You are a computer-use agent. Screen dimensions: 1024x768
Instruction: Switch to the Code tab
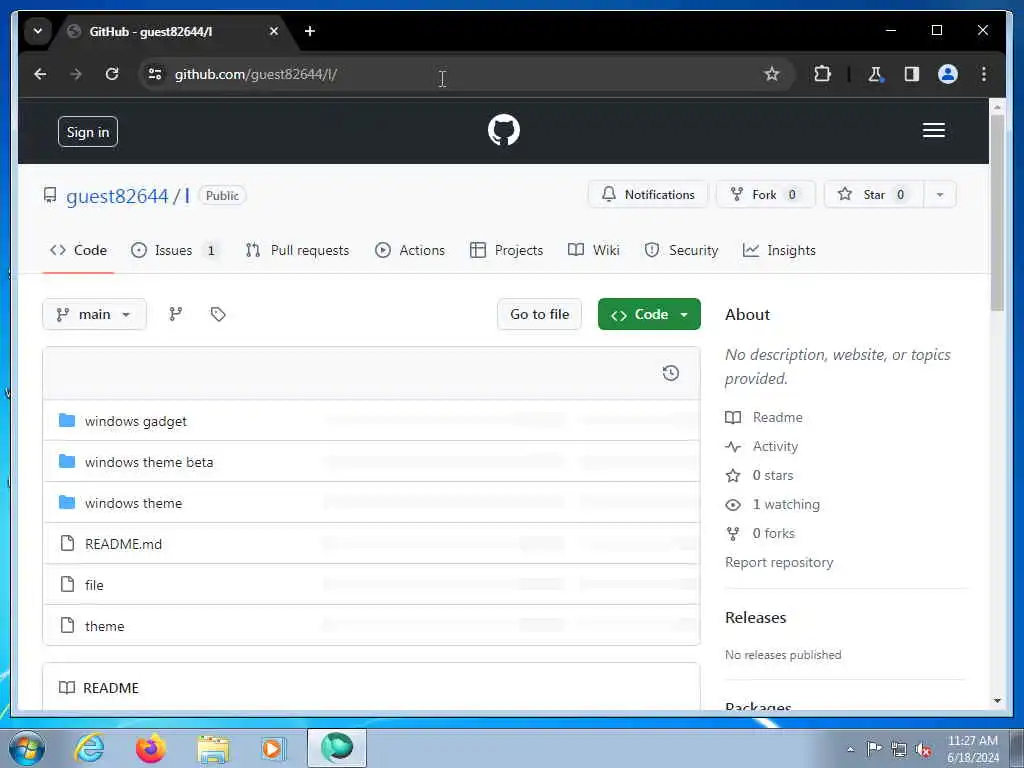pyautogui.click(x=78, y=250)
